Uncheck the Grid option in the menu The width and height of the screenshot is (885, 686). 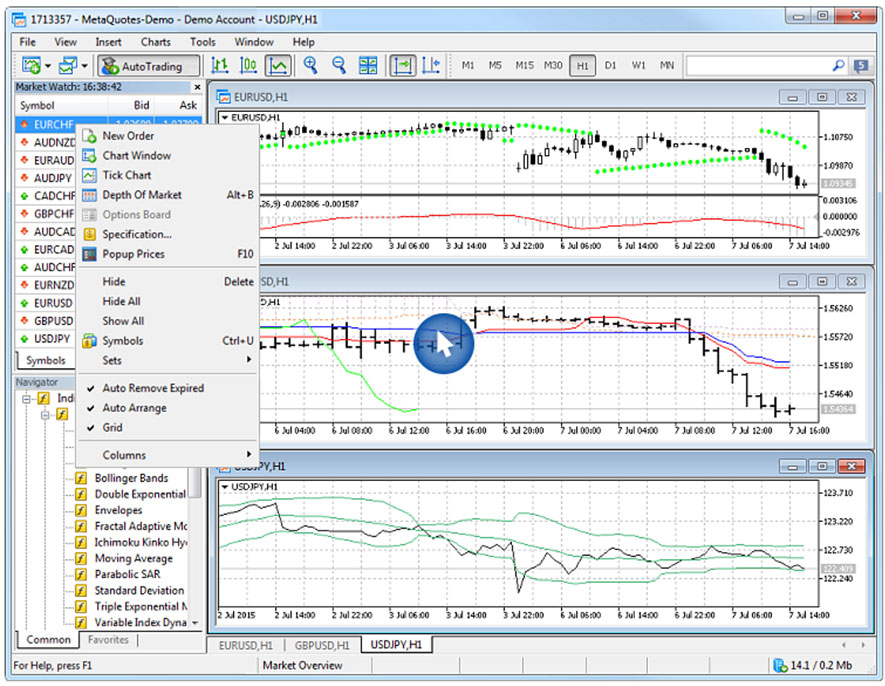point(168,428)
